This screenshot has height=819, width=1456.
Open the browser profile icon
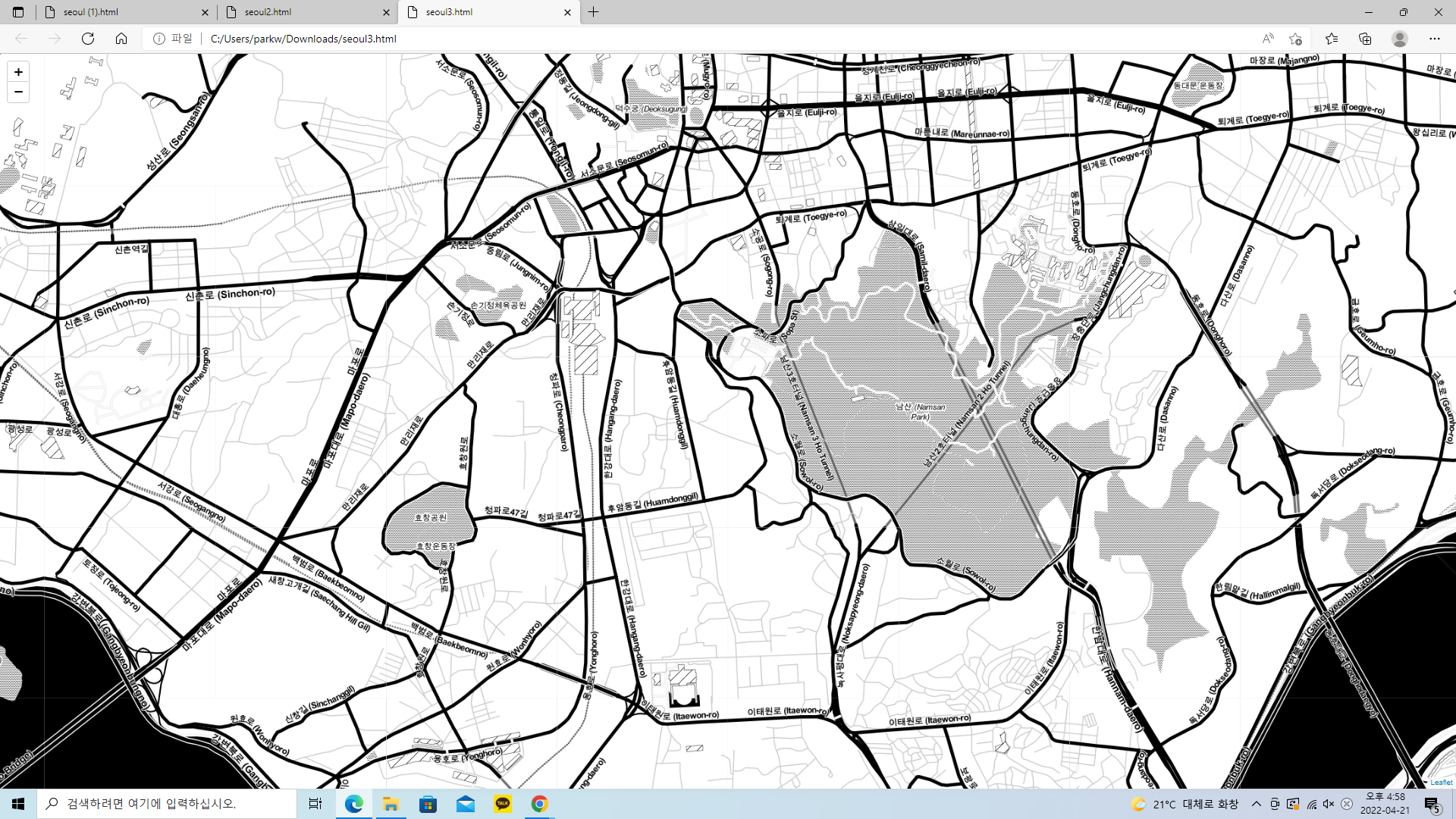tap(1400, 39)
